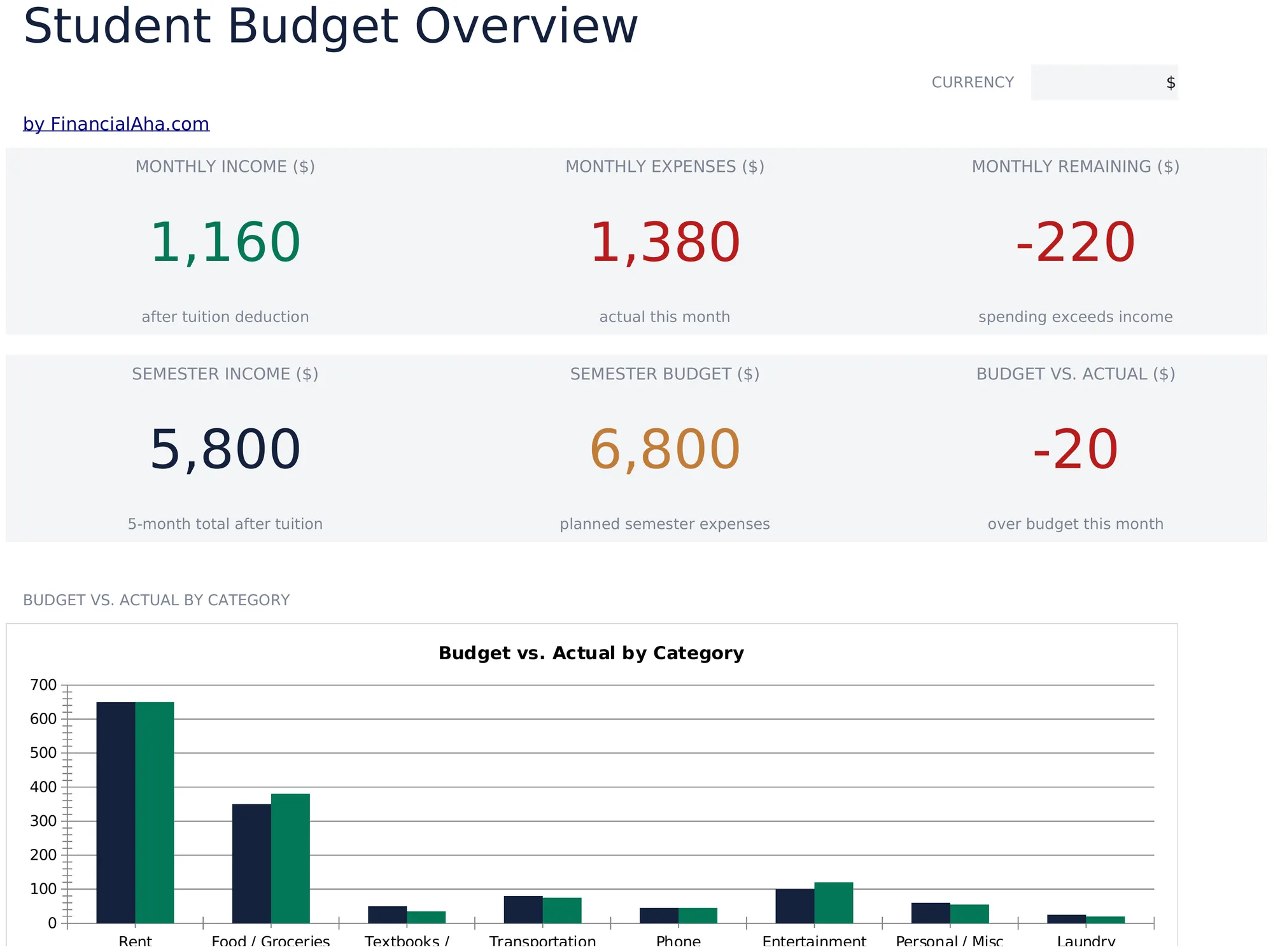Click the 'after tuition deduction' note
The height and width of the screenshot is (952, 1273).
225,317
